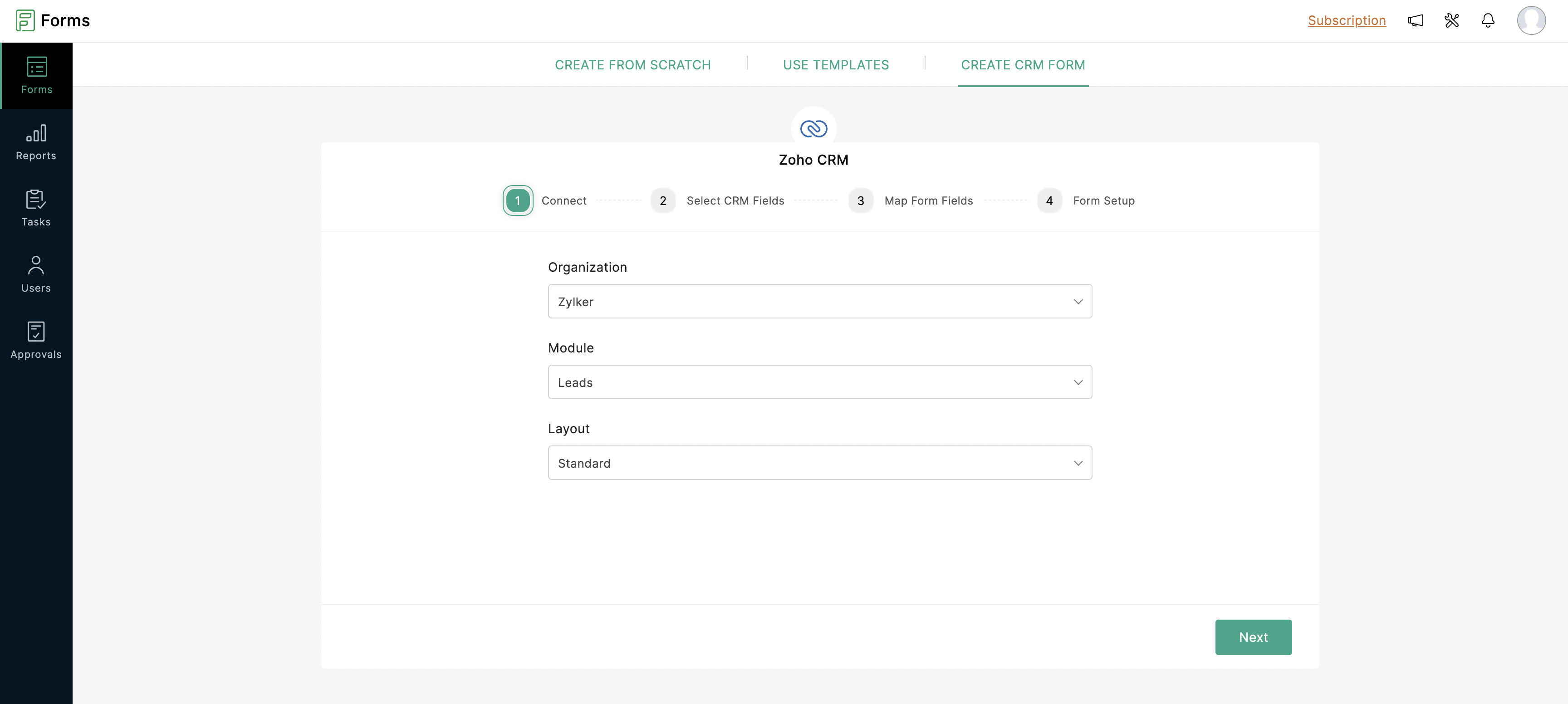Click the announcements megaphone icon

click(1415, 21)
